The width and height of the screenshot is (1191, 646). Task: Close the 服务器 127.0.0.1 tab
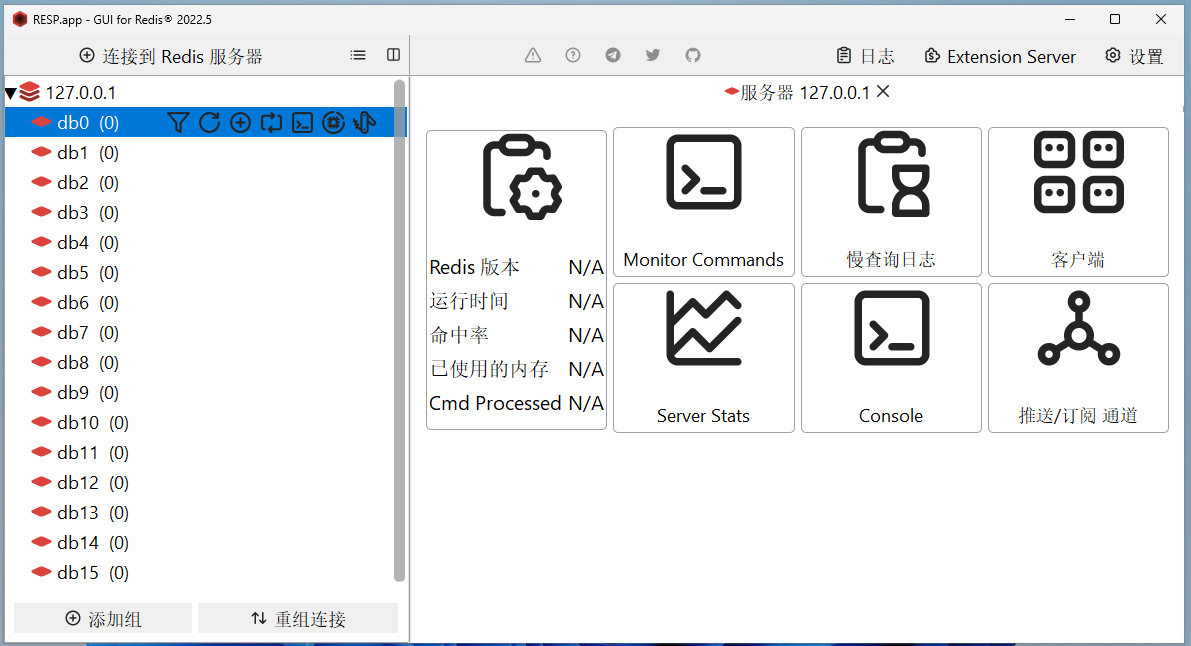883,92
